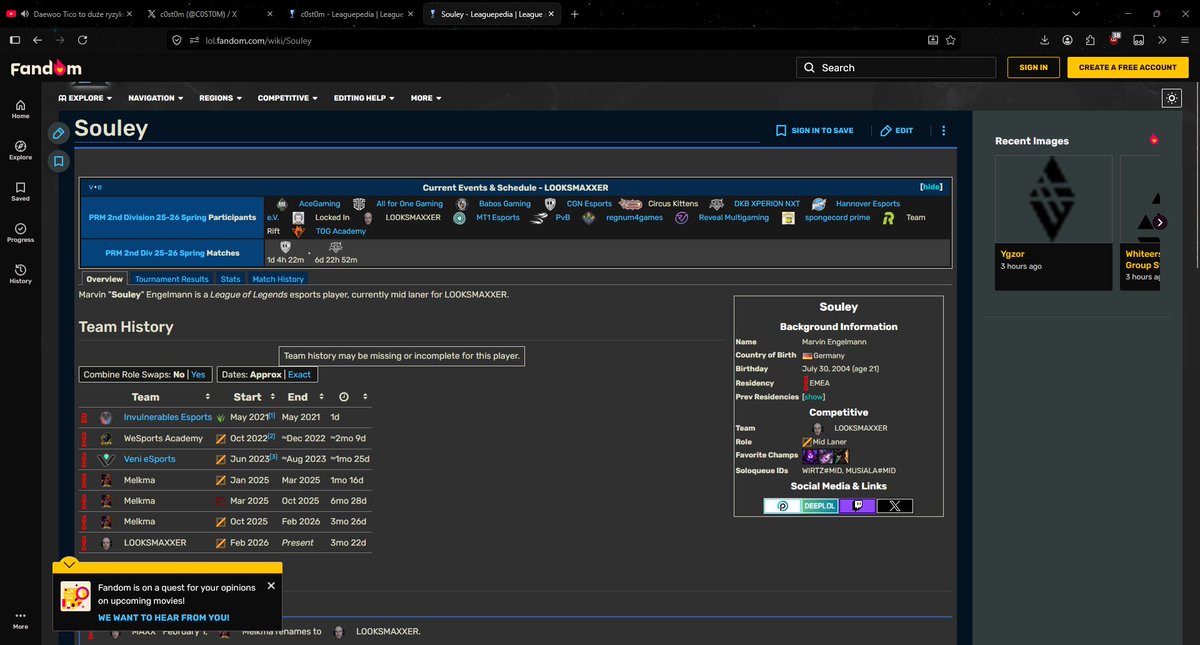Open a new browser tab with plus
Viewport: 1200px width, 645px height.
point(574,14)
